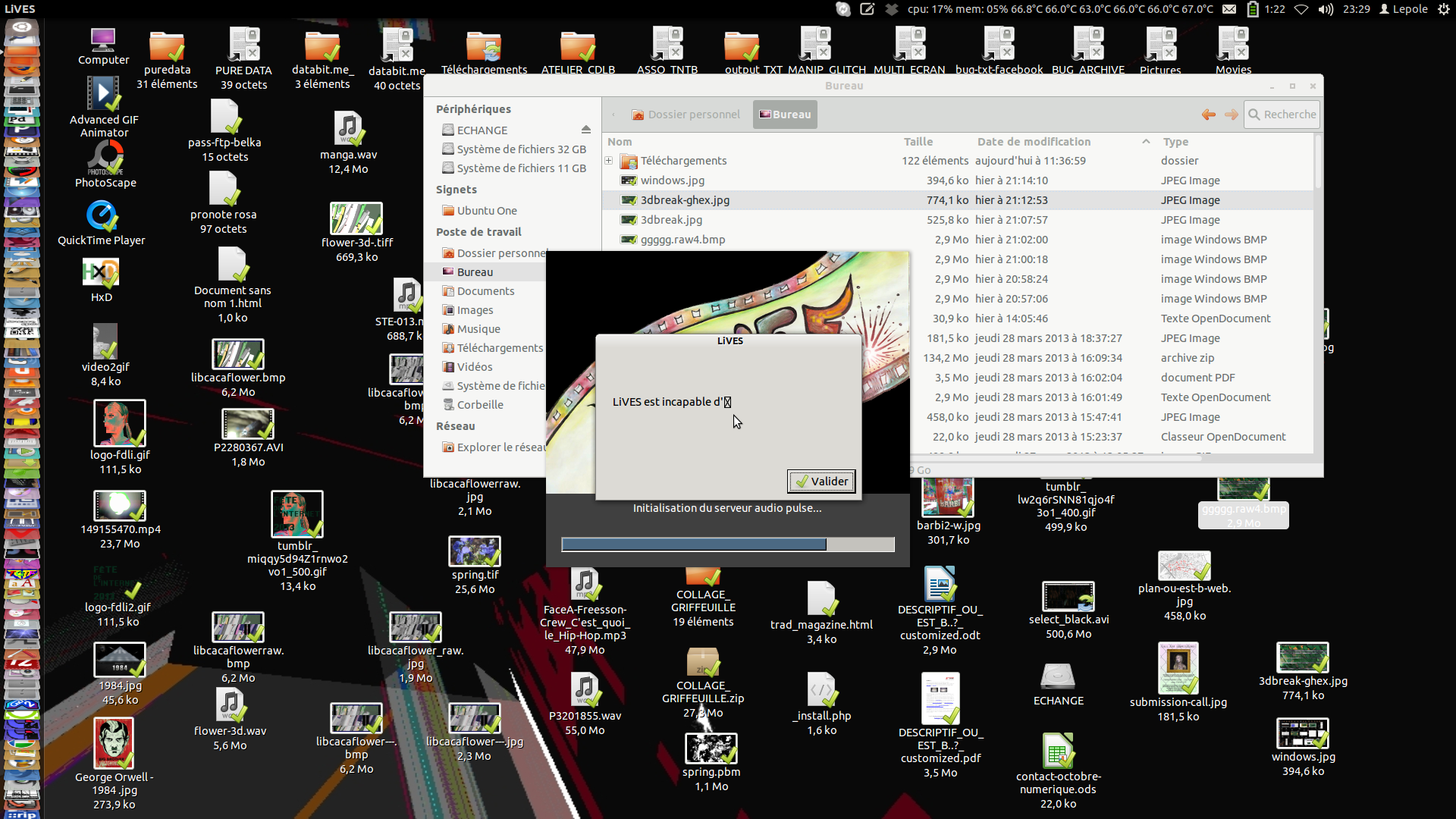Click the mail envelope icon in top bar
Image resolution: width=1456 pixels, height=819 pixels.
tap(1229, 9)
